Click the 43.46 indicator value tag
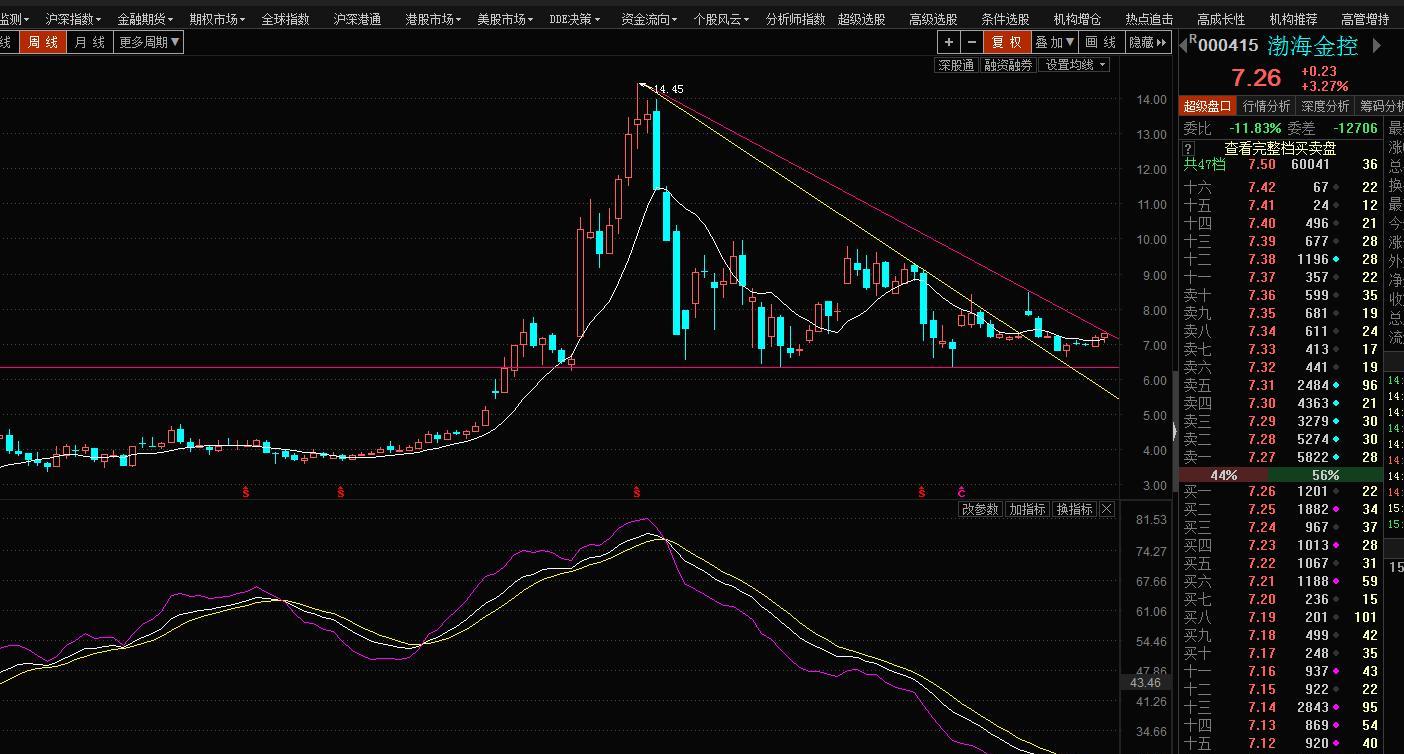The height and width of the screenshot is (754, 1404). 1145,683
